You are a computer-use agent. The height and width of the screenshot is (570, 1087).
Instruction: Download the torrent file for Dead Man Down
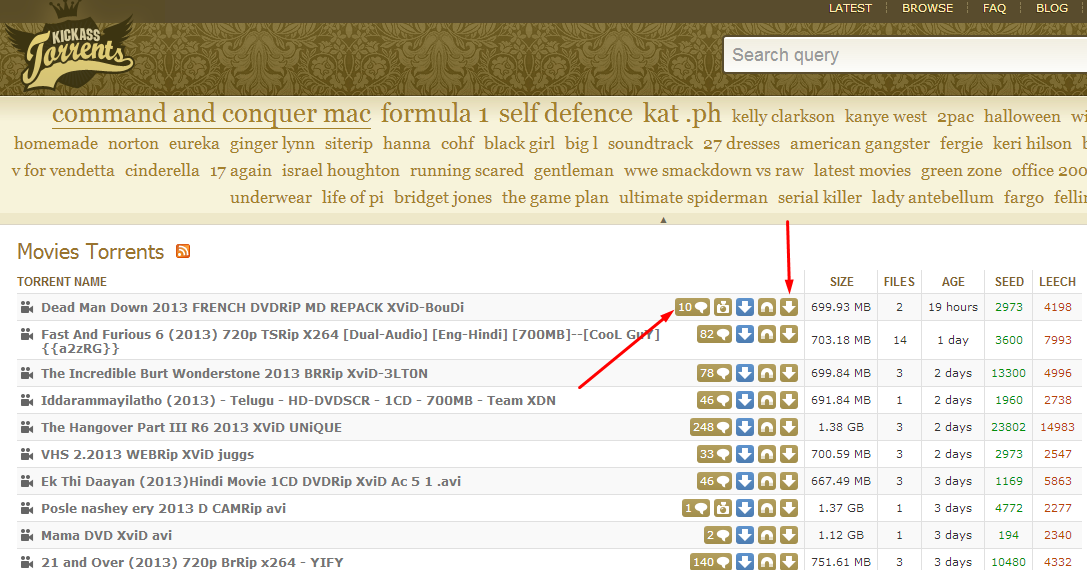tap(789, 307)
